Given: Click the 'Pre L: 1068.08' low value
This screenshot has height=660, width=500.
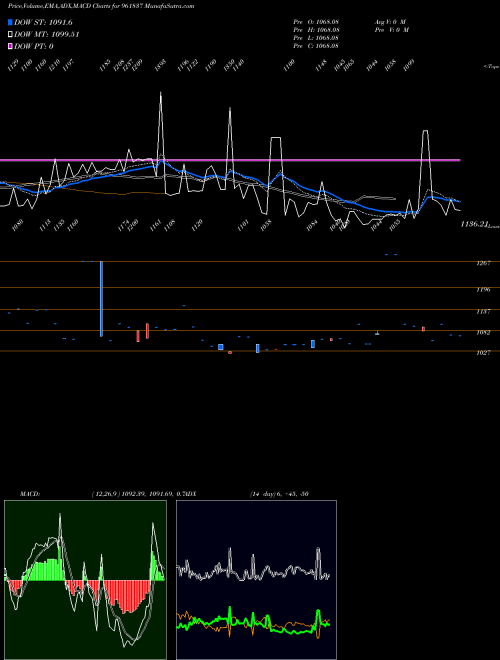Looking at the screenshot, I should 316,38.
